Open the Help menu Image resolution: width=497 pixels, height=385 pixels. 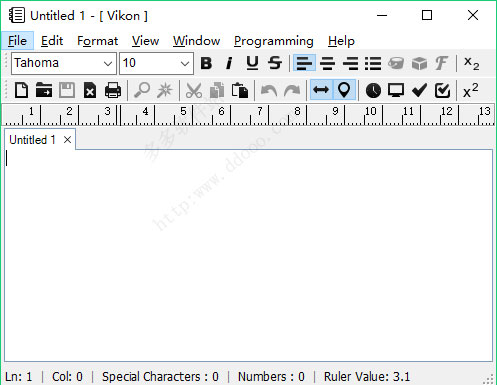tap(341, 41)
